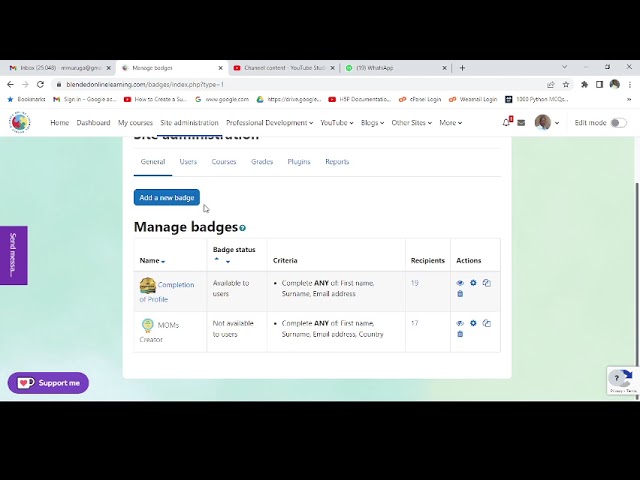Edit MOMs Creator badge gear
Image resolution: width=640 pixels, height=480 pixels.
[x=473, y=323]
